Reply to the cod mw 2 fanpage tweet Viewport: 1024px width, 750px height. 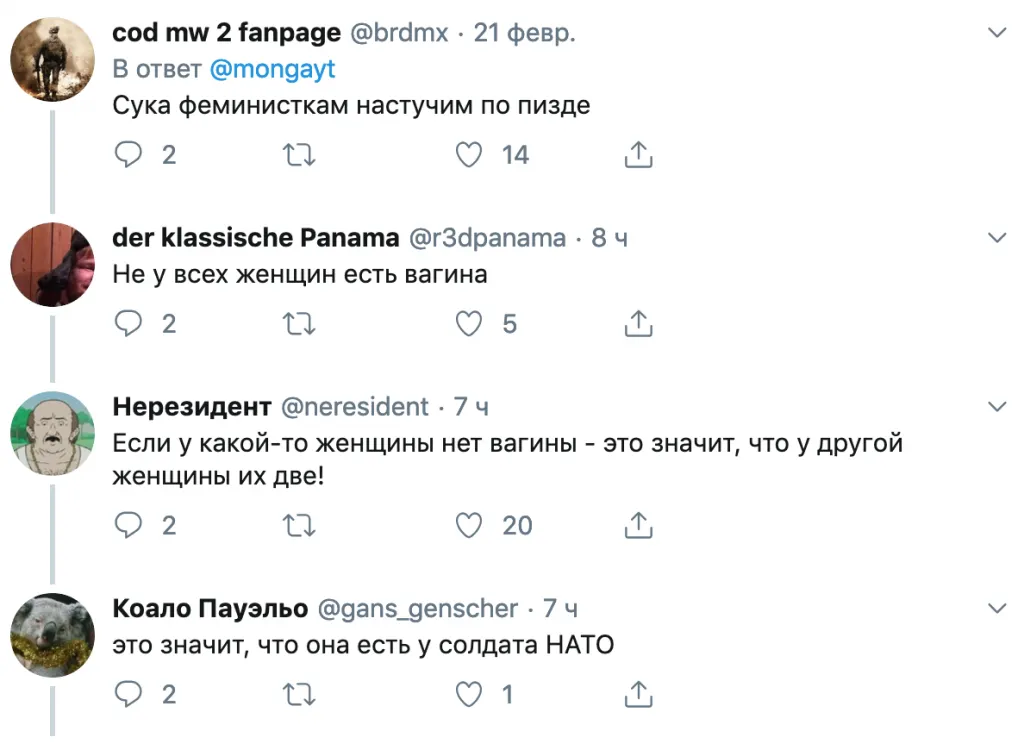point(129,155)
